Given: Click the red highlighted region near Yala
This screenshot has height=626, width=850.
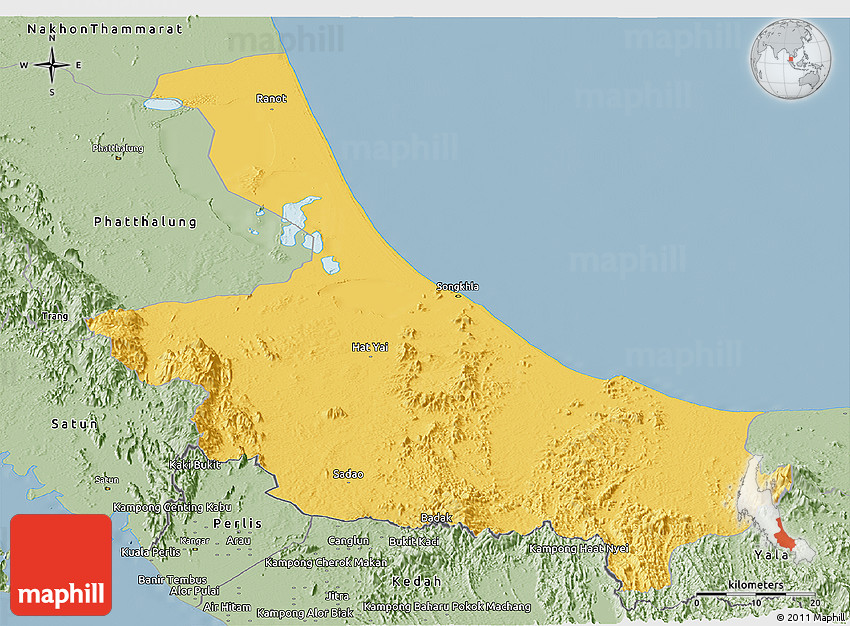Looking at the screenshot, I should (788, 540).
